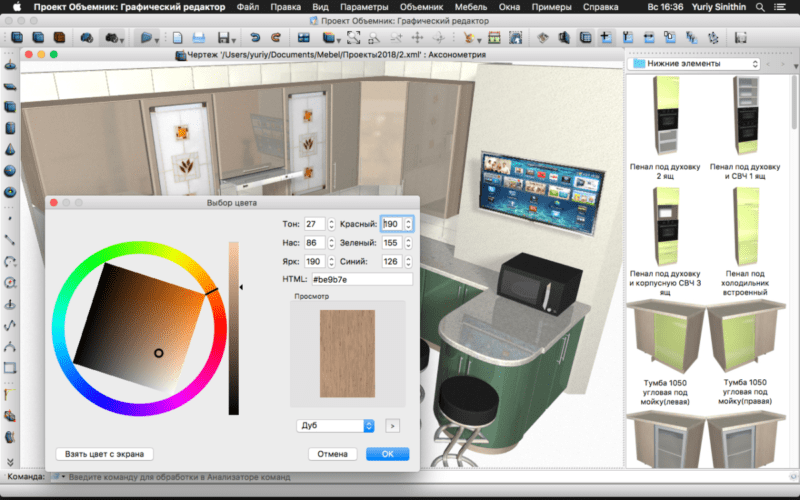This screenshot has height=500, width=800.
Task: Open the Примеры menu
Action: pos(551,7)
